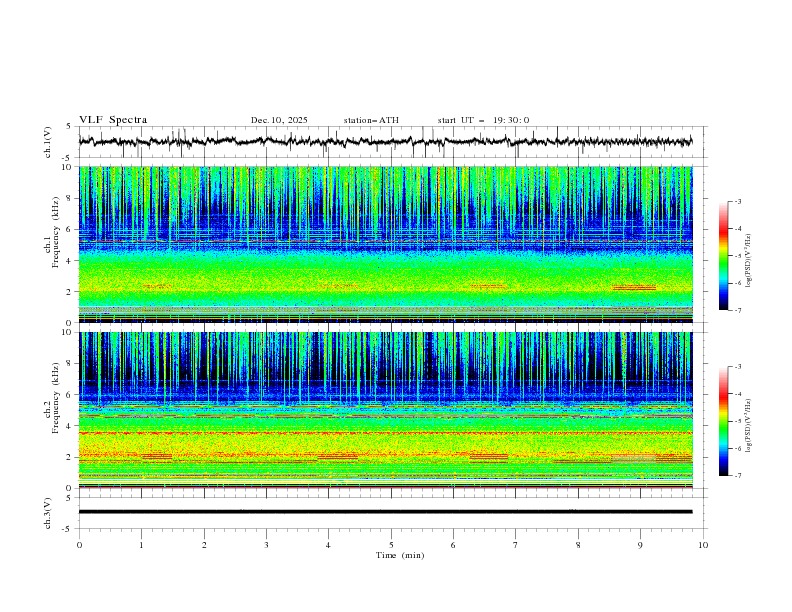
Task: Click time axis tick label "9"
Action: [x=640, y=545]
